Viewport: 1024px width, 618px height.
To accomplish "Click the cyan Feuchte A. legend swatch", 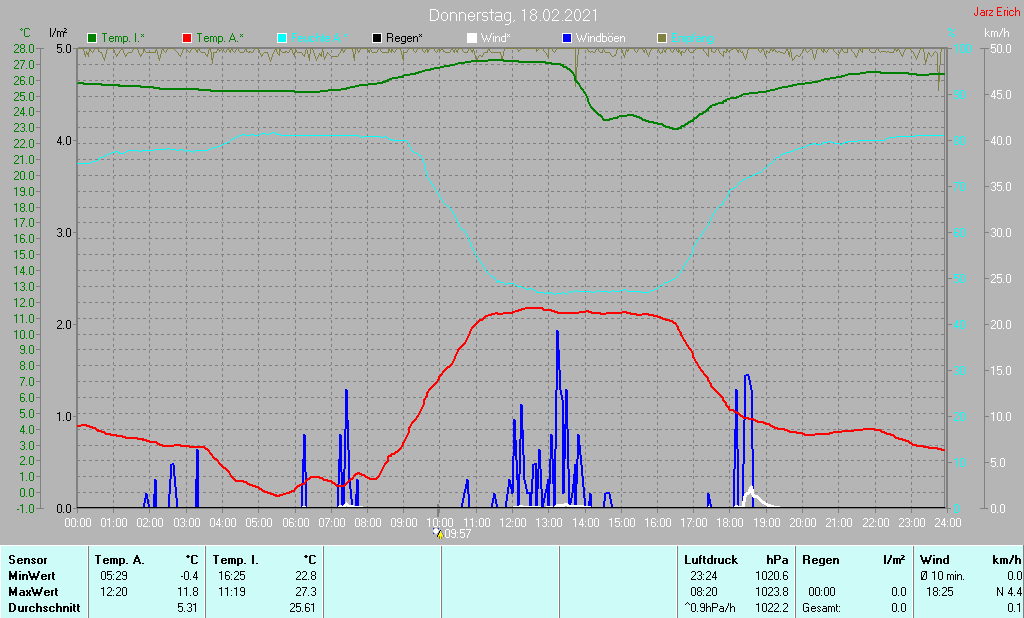I will click(282, 39).
